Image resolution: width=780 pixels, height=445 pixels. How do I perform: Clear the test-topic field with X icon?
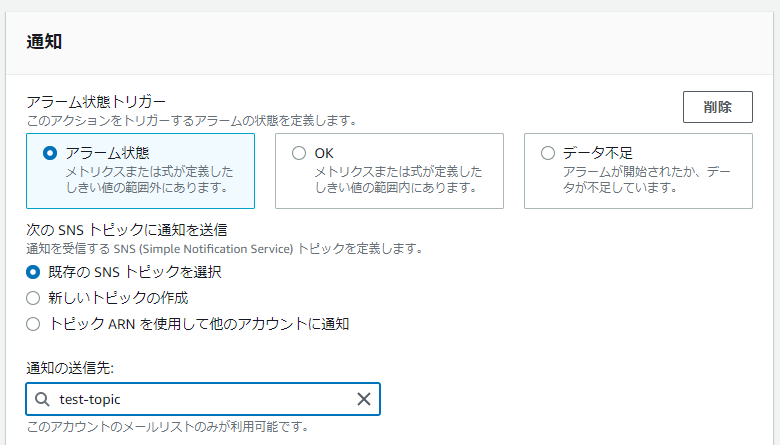(364, 399)
